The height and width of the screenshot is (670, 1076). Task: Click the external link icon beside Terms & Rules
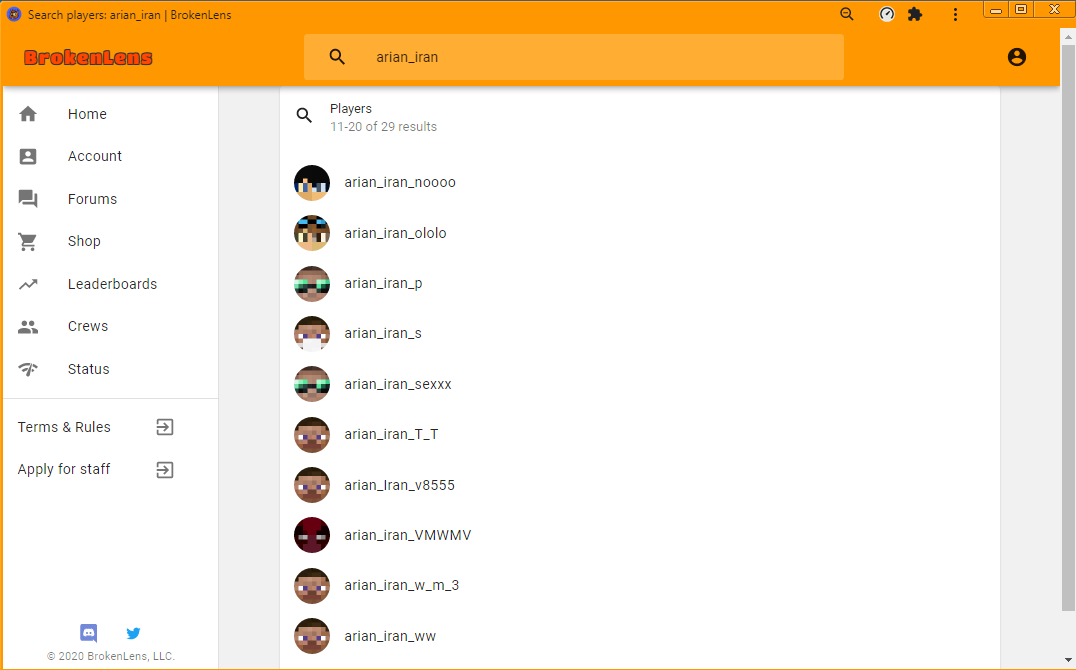coord(165,427)
